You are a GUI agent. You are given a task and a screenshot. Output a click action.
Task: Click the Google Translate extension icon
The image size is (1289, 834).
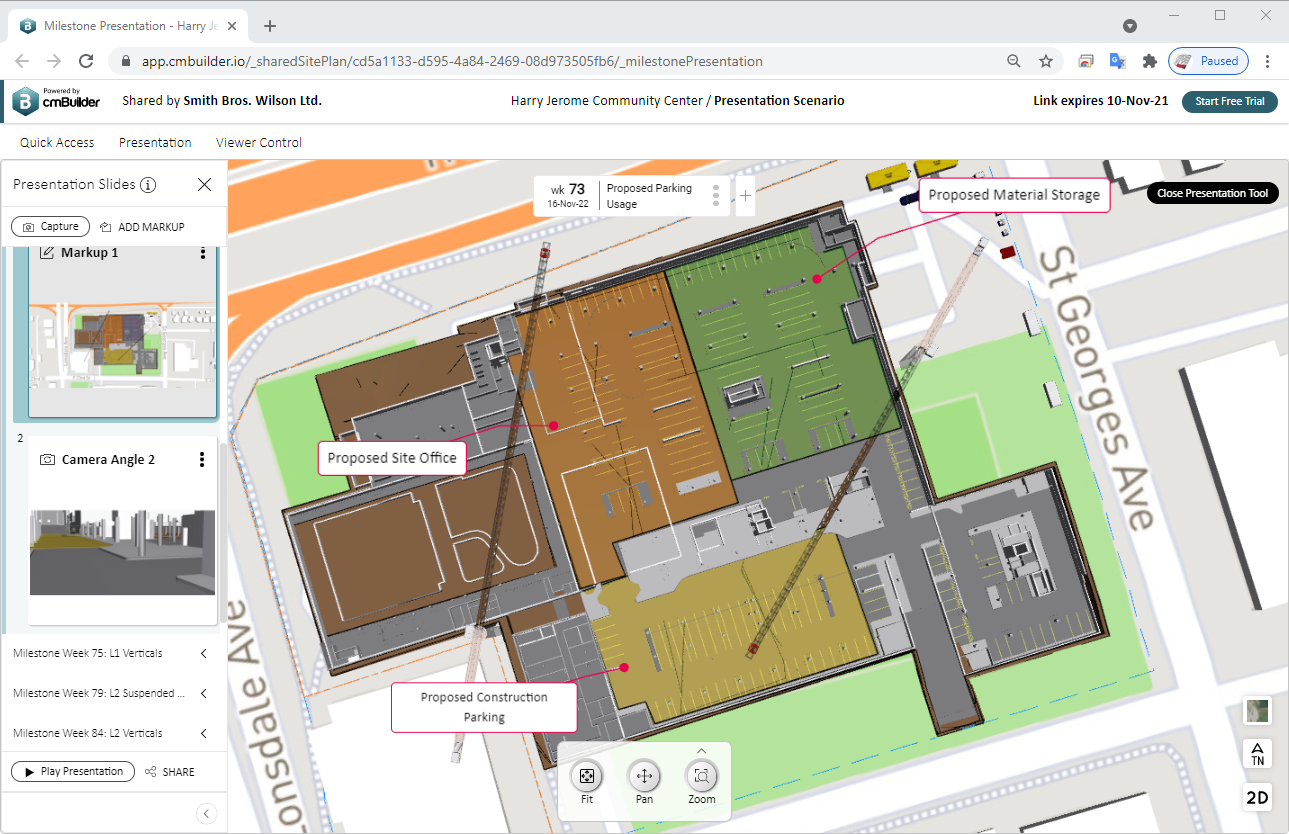[x=1118, y=61]
